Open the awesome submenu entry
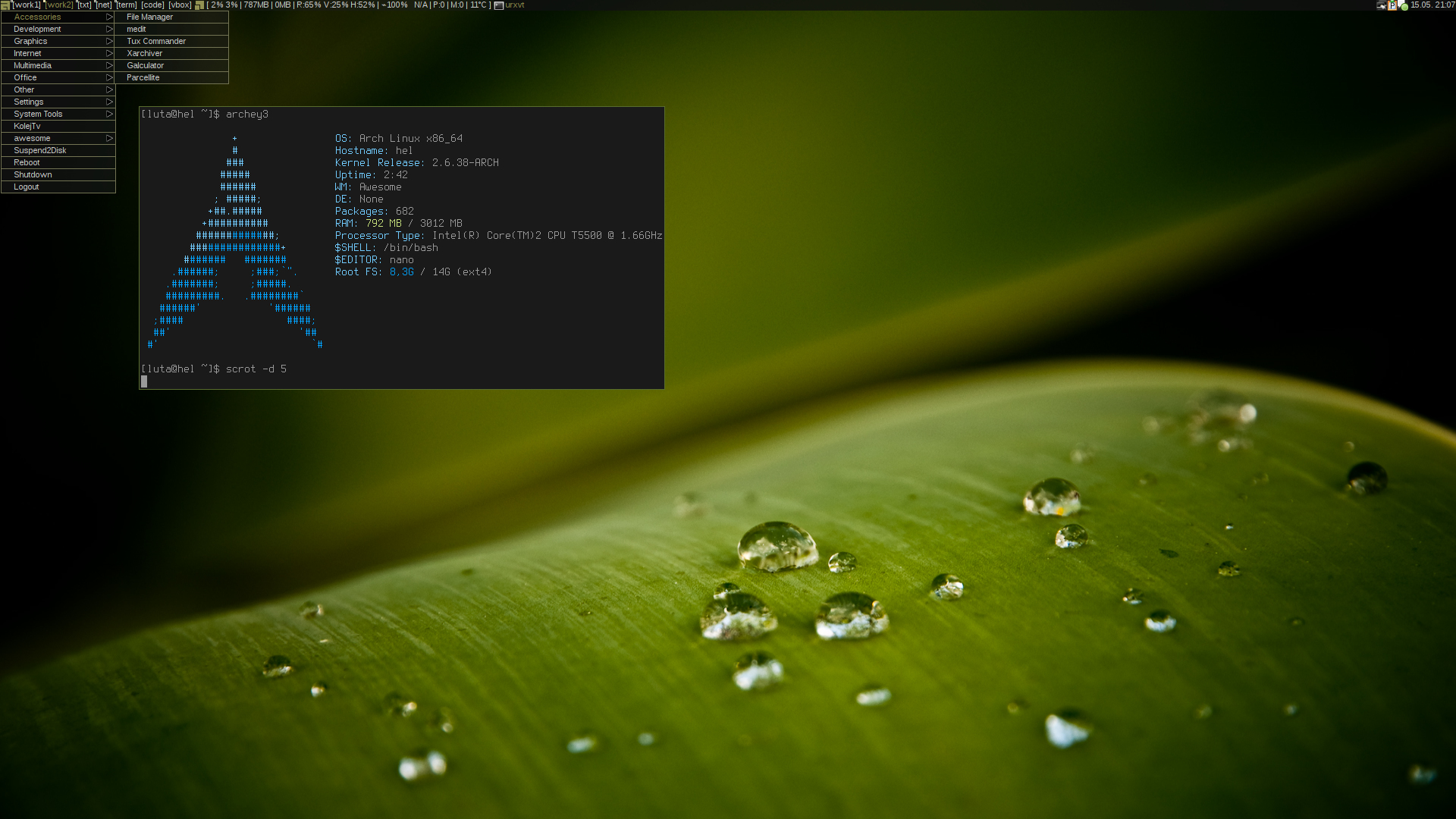Image resolution: width=1456 pixels, height=819 pixels. click(x=58, y=138)
